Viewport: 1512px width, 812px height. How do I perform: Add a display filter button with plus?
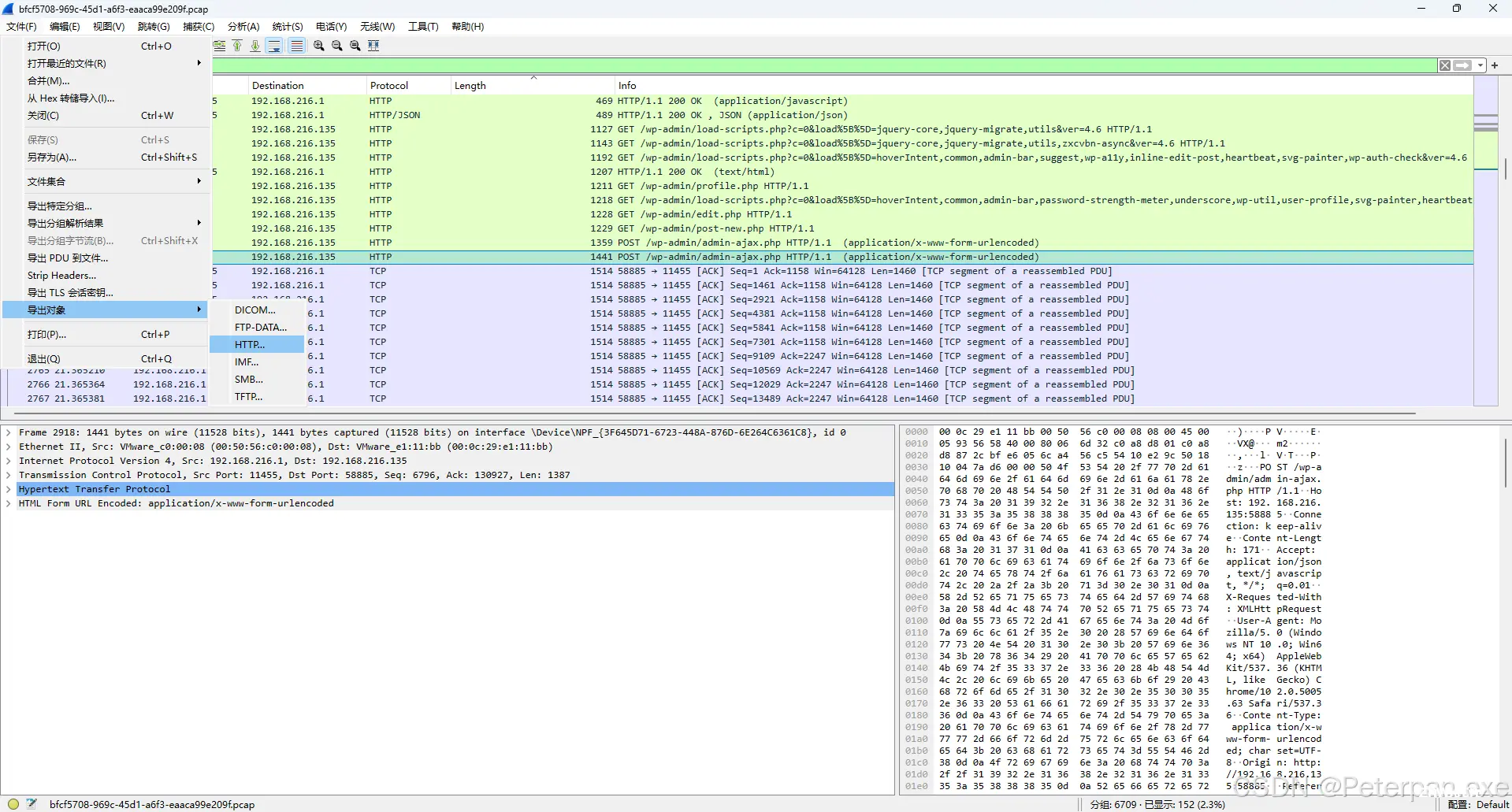tap(1495, 65)
